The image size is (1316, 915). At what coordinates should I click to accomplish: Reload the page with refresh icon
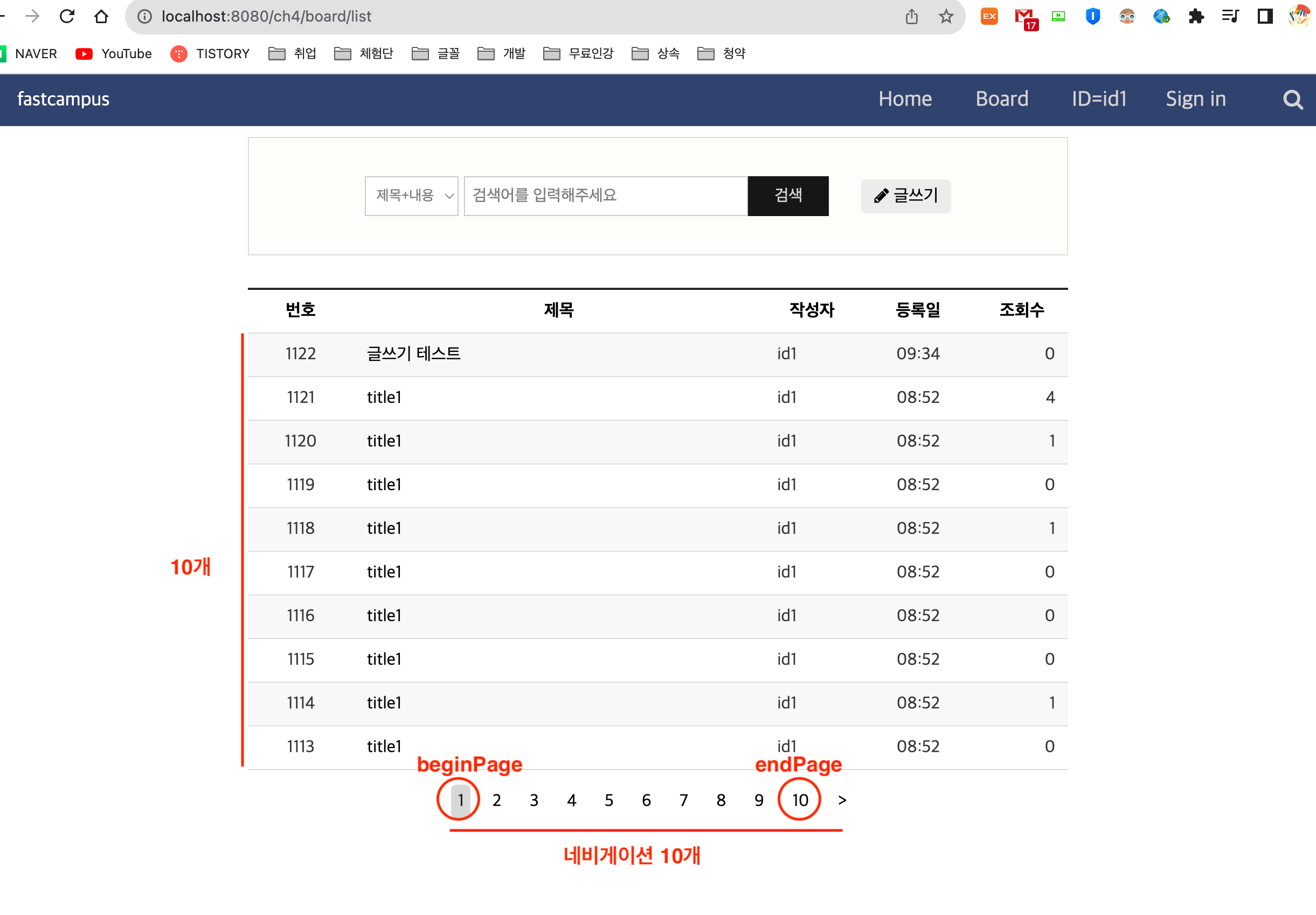67,16
